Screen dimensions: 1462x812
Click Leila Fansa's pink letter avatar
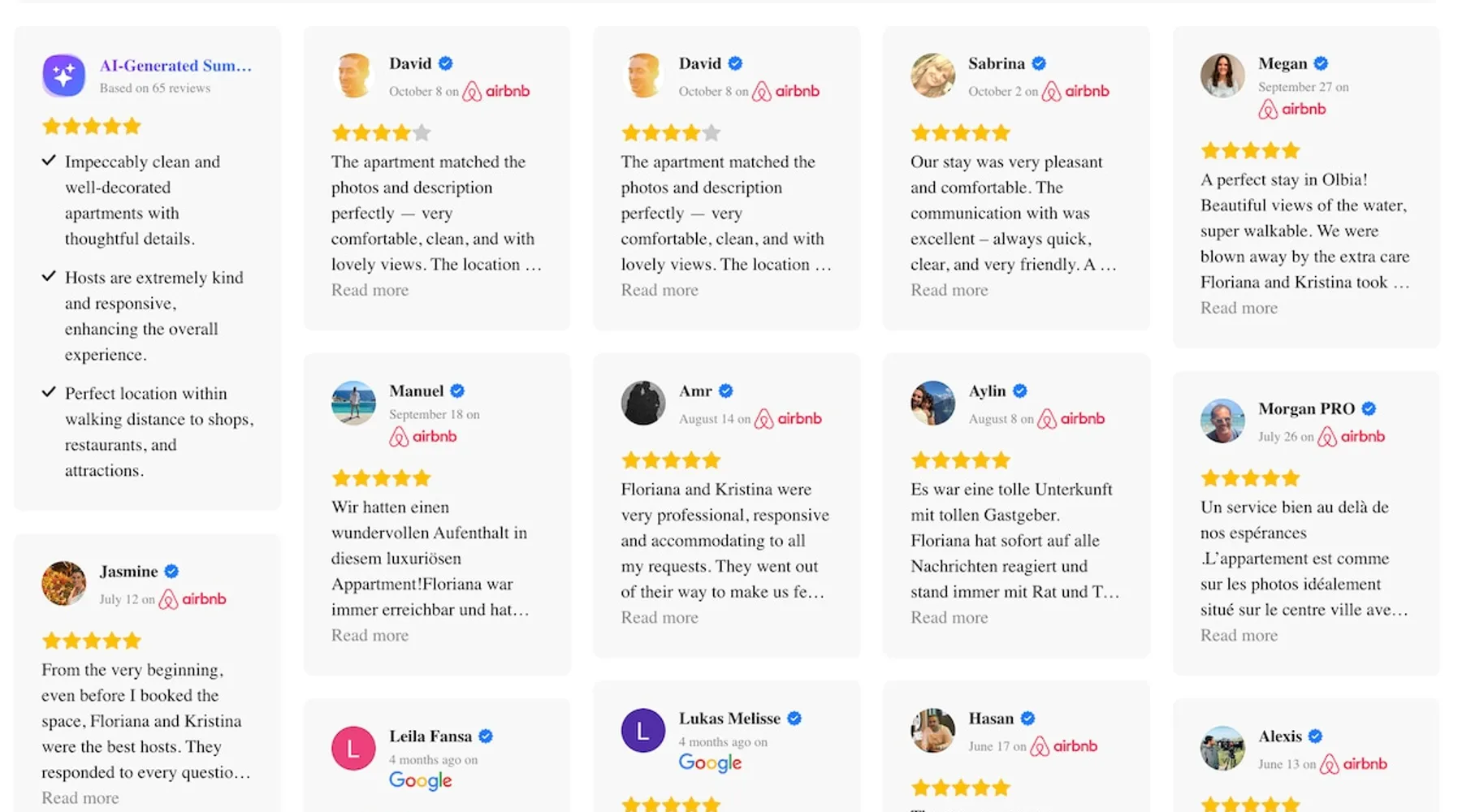[x=353, y=748]
